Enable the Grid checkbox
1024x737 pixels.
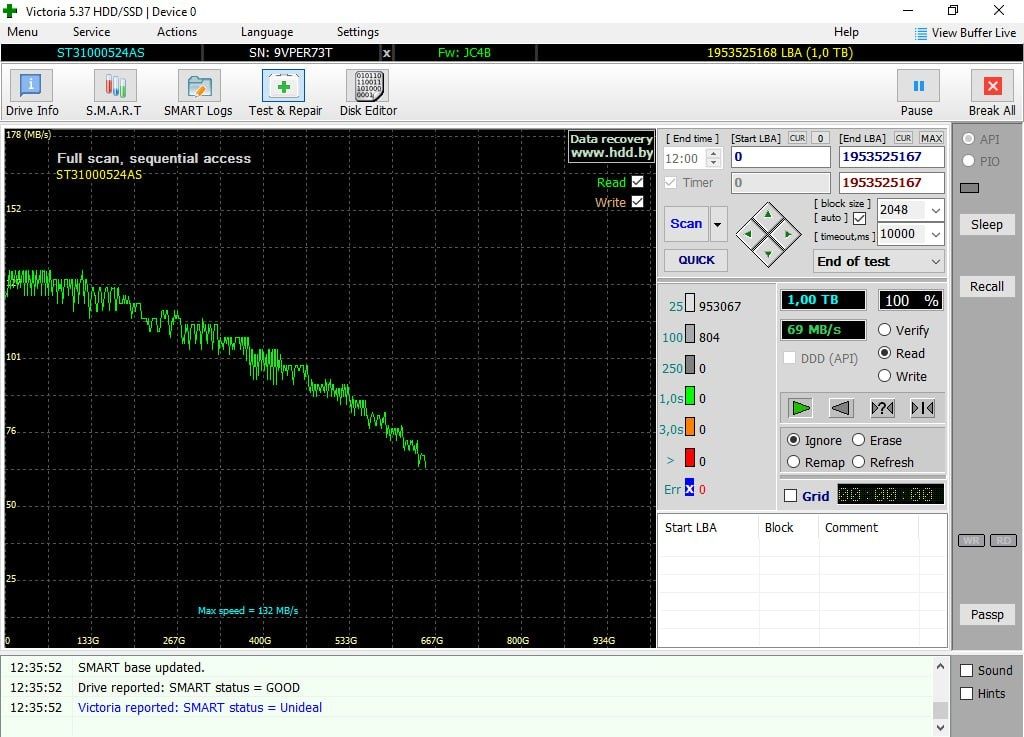pos(790,495)
